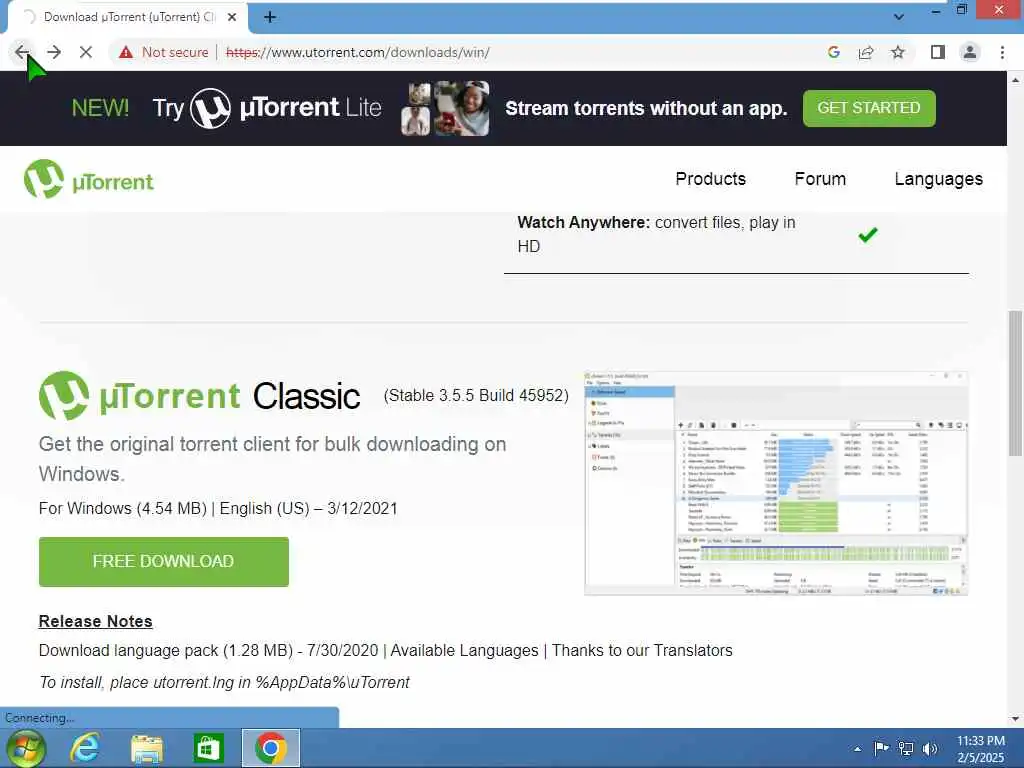This screenshot has width=1024, height=768.
Task: Click the scrollbar up arrow
Action: (x=1015, y=80)
